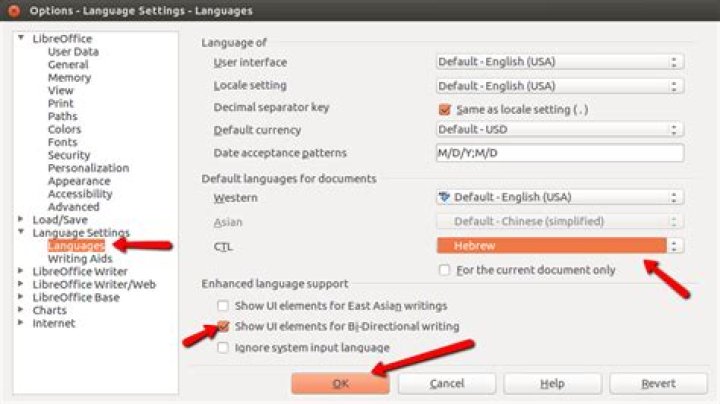The image size is (720, 404).
Task: Open the Locale setting dropdown
Action: [560, 86]
